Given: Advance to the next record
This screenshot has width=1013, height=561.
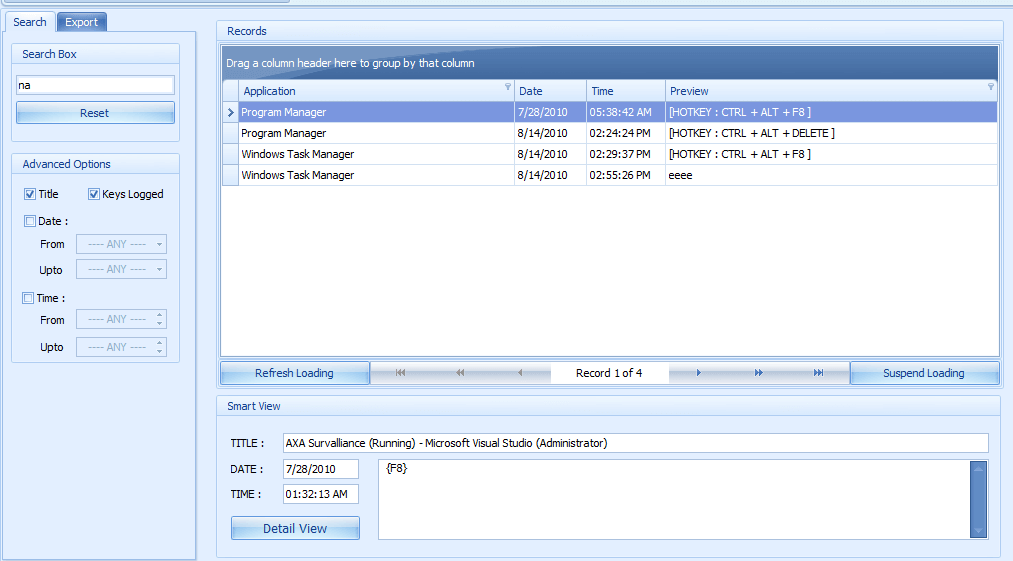Looking at the screenshot, I should click(698, 373).
